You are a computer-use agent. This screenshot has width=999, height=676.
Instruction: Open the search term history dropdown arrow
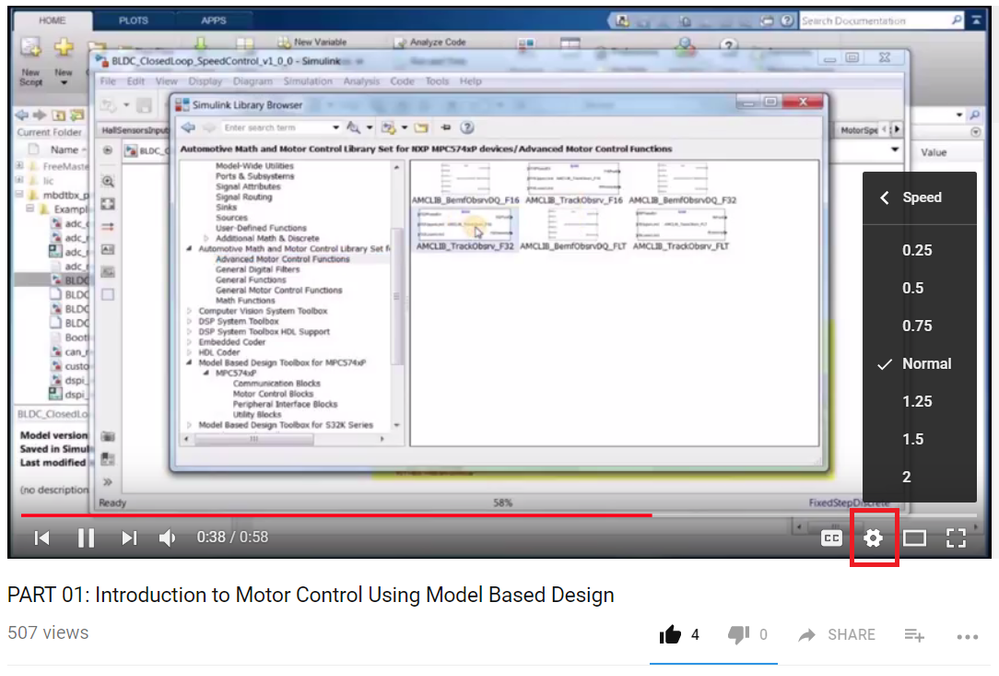(x=336, y=127)
